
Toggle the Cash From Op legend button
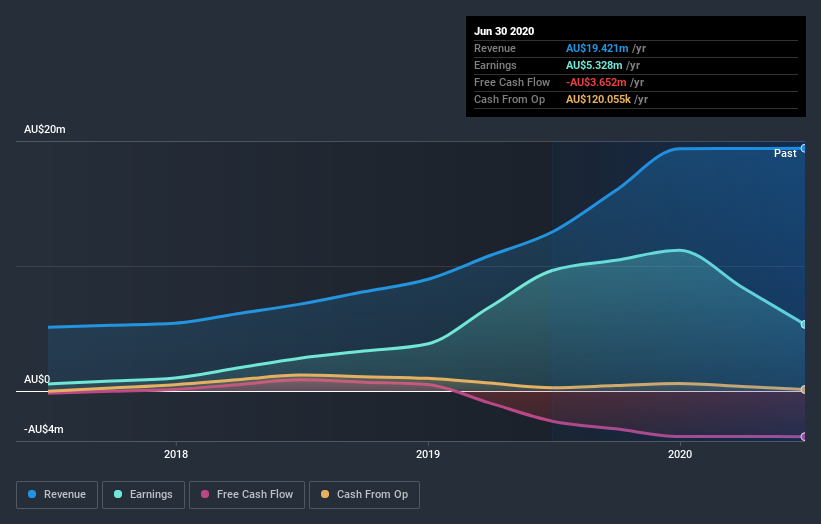tap(364, 495)
